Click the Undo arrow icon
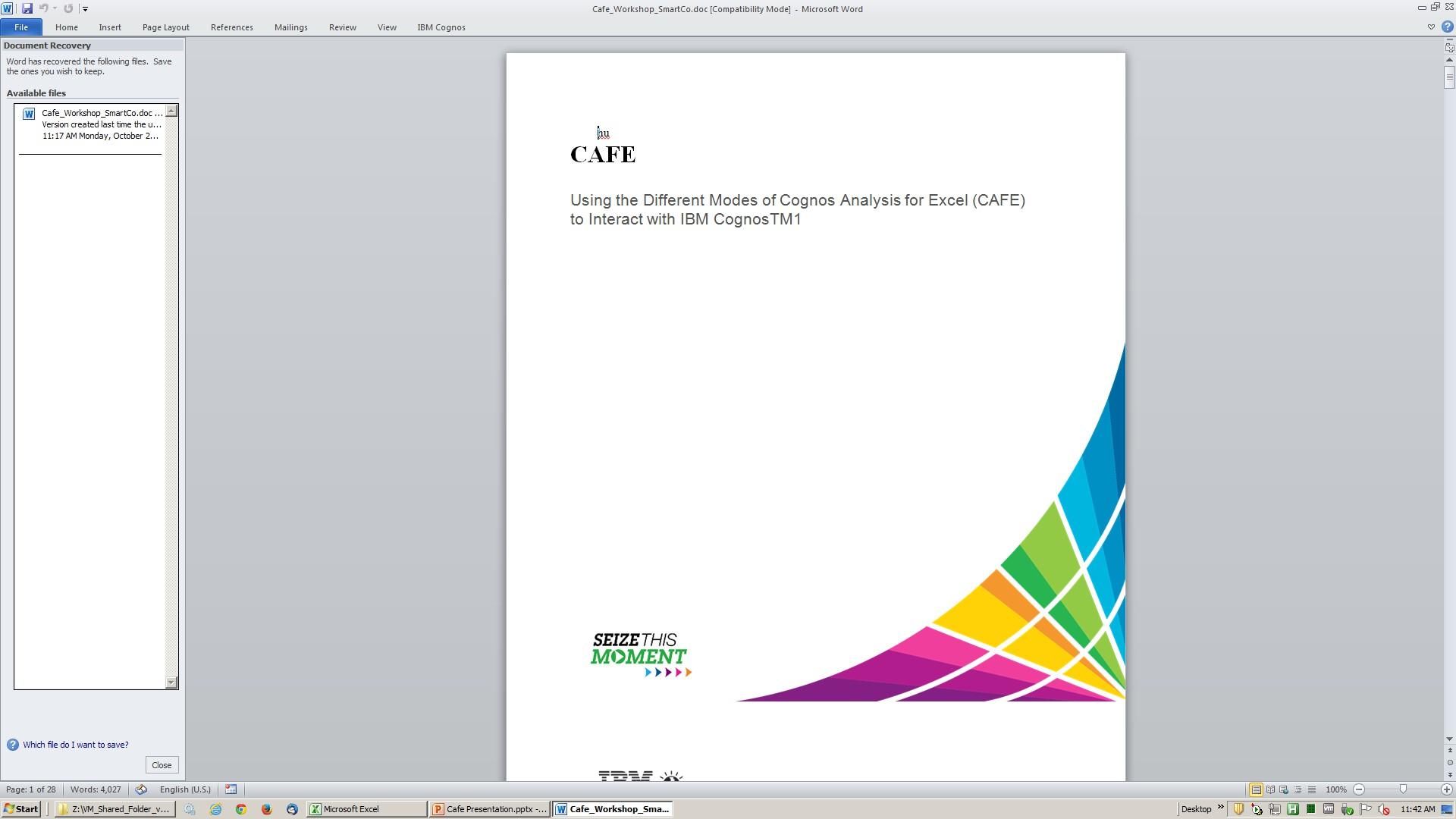 [x=43, y=8]
